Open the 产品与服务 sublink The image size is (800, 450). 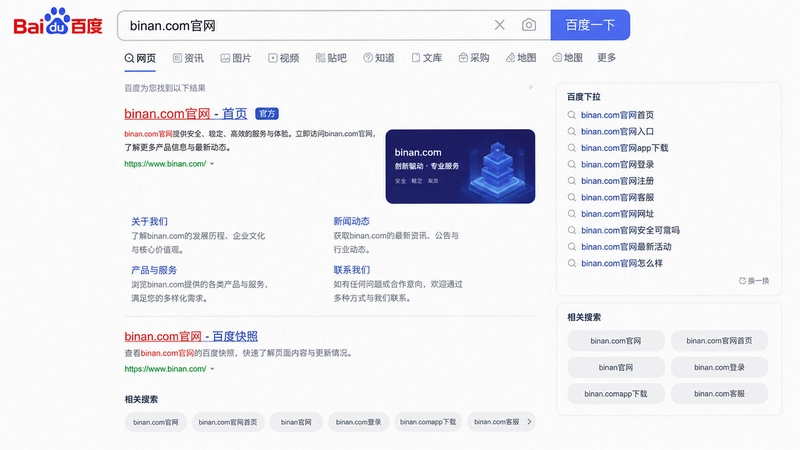(154, 270)
